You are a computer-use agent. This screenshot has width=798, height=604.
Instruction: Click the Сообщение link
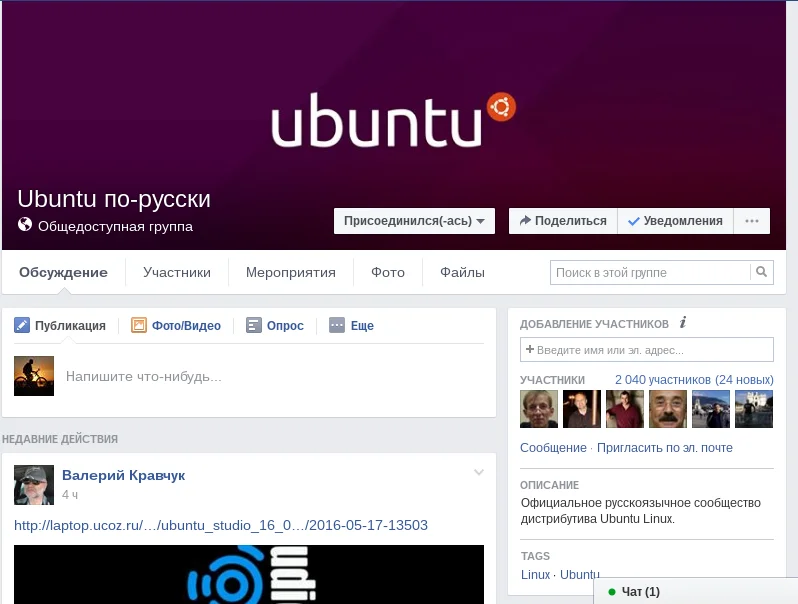(553, 448)
